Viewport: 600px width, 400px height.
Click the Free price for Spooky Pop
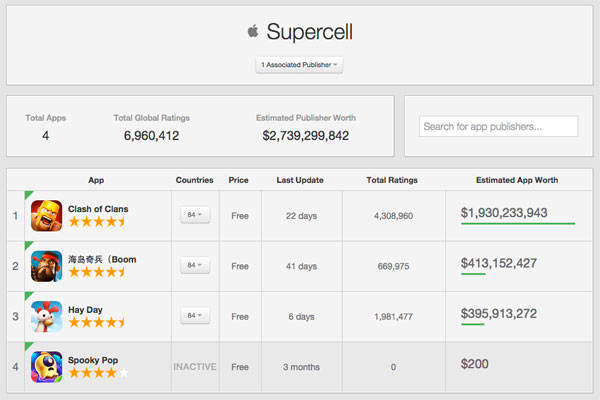(240, 367)
